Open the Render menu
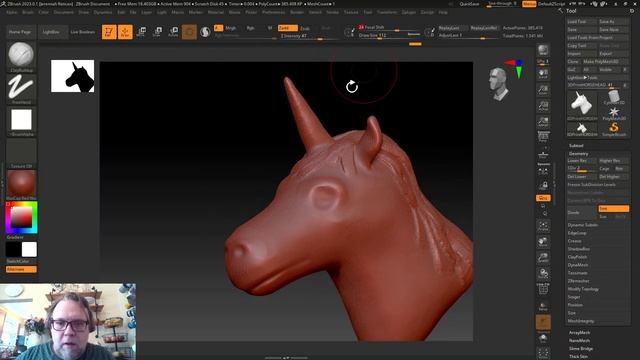 coord(297,12)
